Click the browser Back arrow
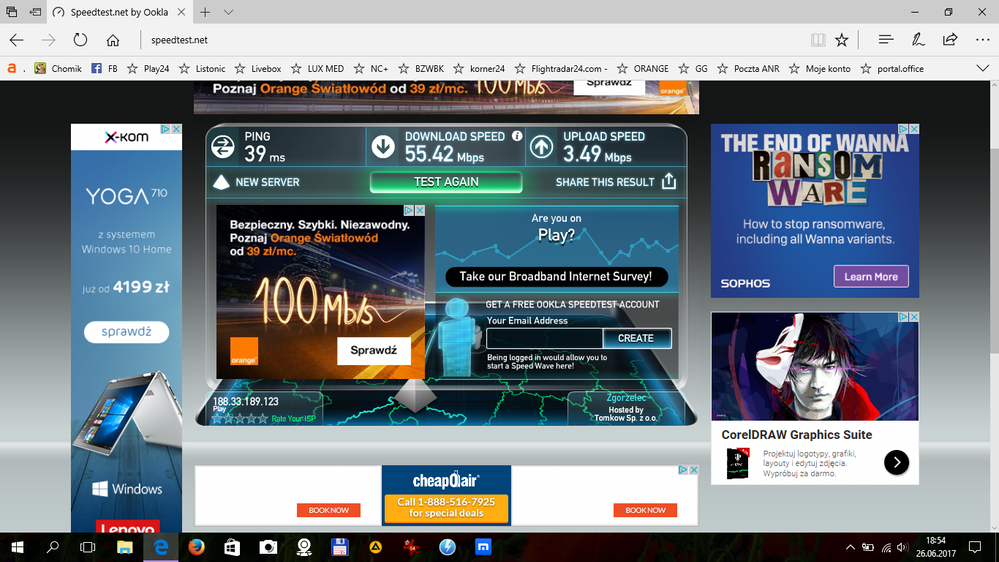Screen dimensions: 999x562 pos(17,40)
